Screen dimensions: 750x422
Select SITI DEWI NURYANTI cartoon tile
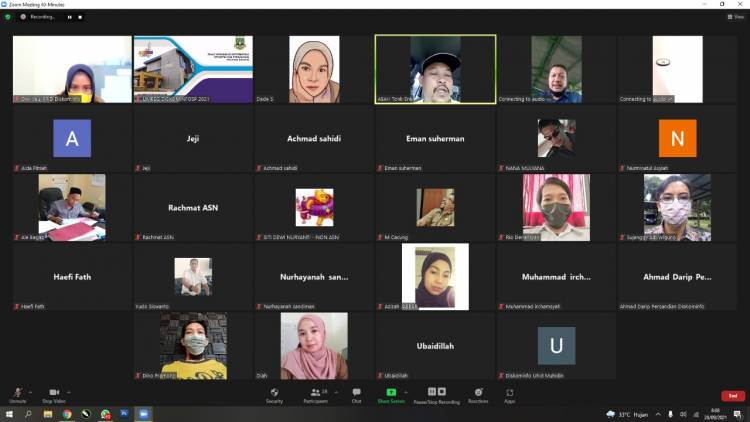[314, 208]
